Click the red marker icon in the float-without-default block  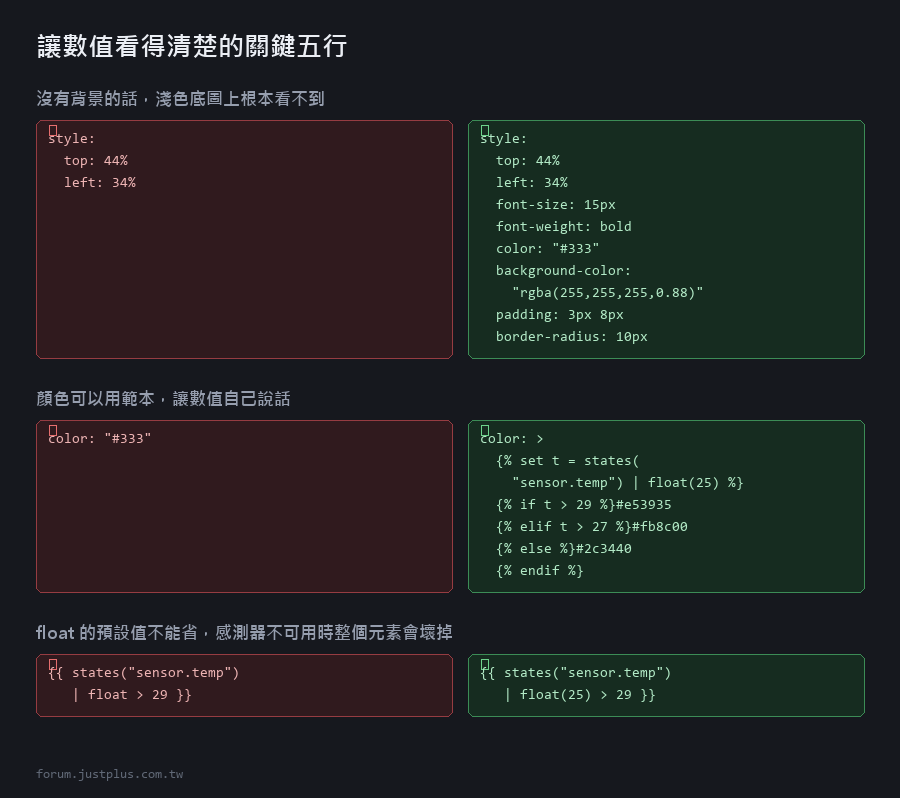click(53, 665)
